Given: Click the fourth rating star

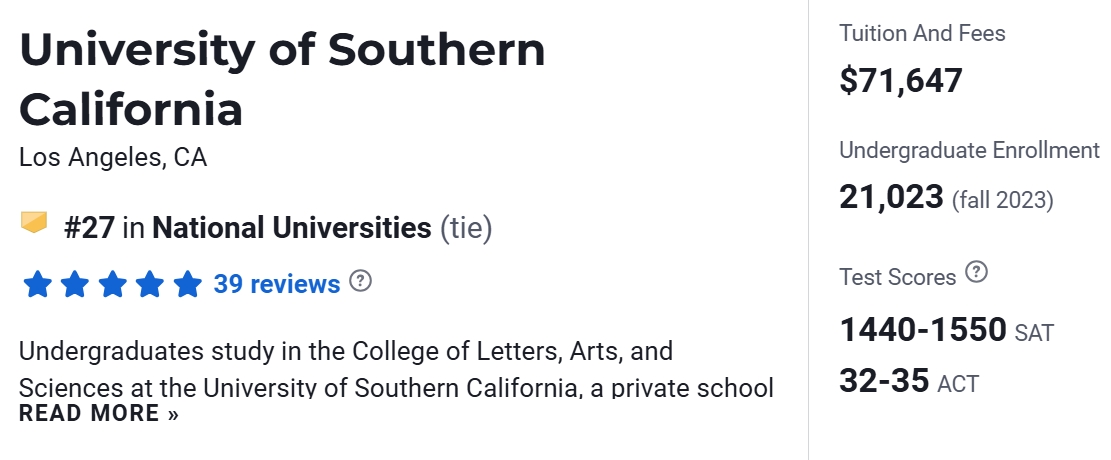Looking at the screenshot, I should coord(150,285).
